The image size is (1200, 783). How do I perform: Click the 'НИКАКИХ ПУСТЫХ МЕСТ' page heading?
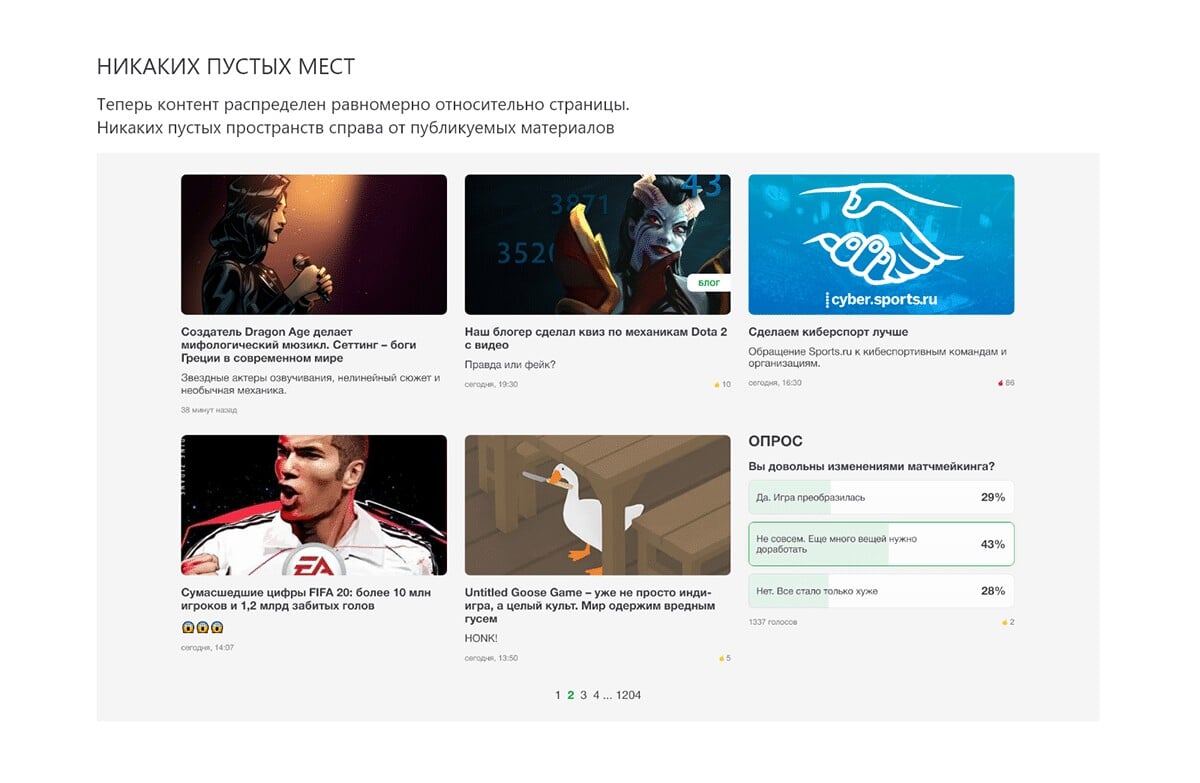click(x=226, y=67)
